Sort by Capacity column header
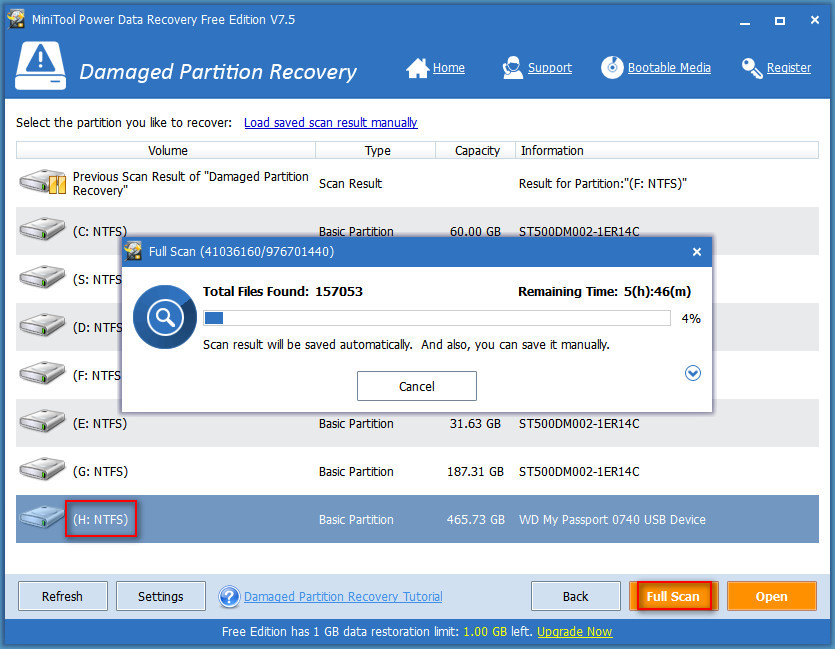This screenshot has width=835, height=649. click(476, 150)
